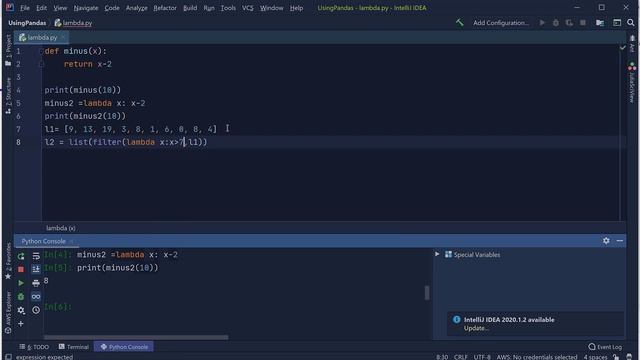The width and height of the screenshot is (640, 360).
Task: Toggle scroll to end in console
Action: pos(36,269)
